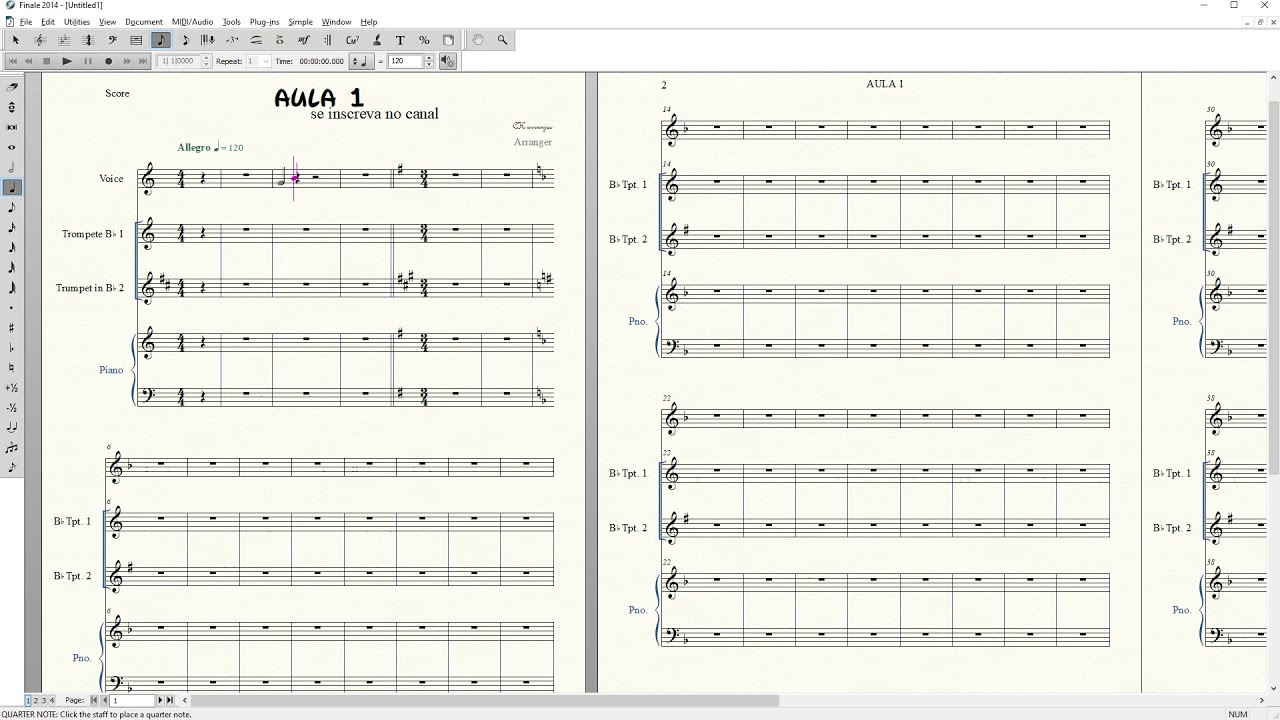Rewind to beginning of score
Image resolution: width=1280 pixels, height=720 pixels.
point(13,61)
